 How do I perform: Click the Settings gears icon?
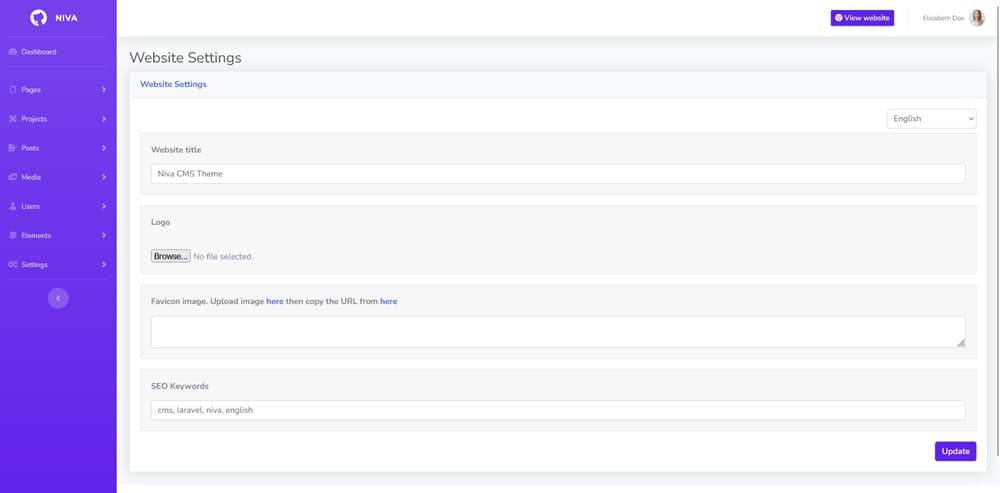pos(12,265)
